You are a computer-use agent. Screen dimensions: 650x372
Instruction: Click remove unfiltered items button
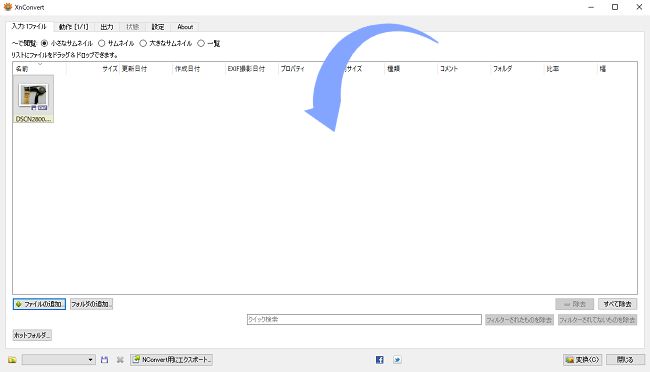pyautogui.click(x=597, y=320)
